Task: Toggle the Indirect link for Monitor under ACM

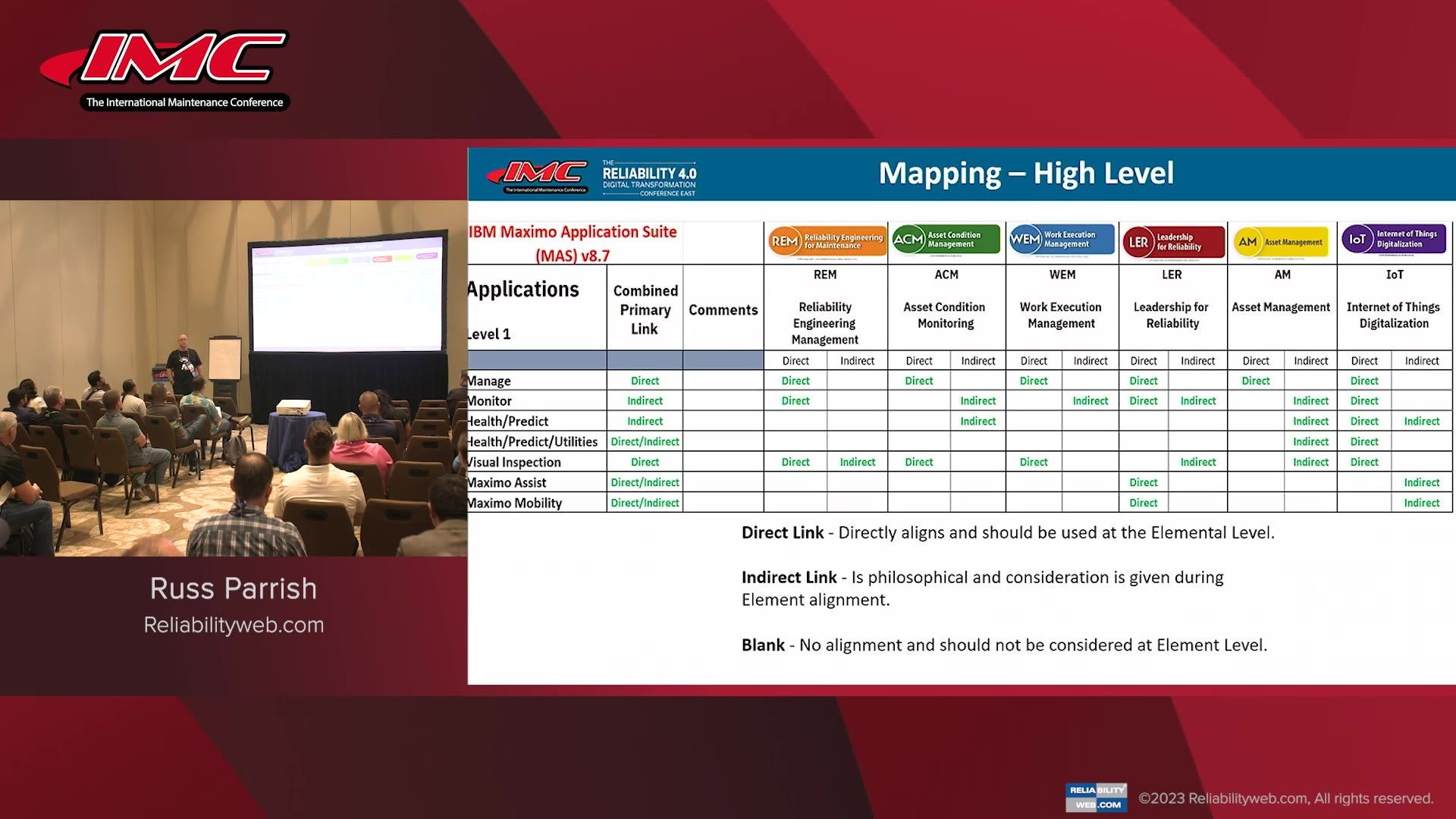Action: tap(977, 400)
